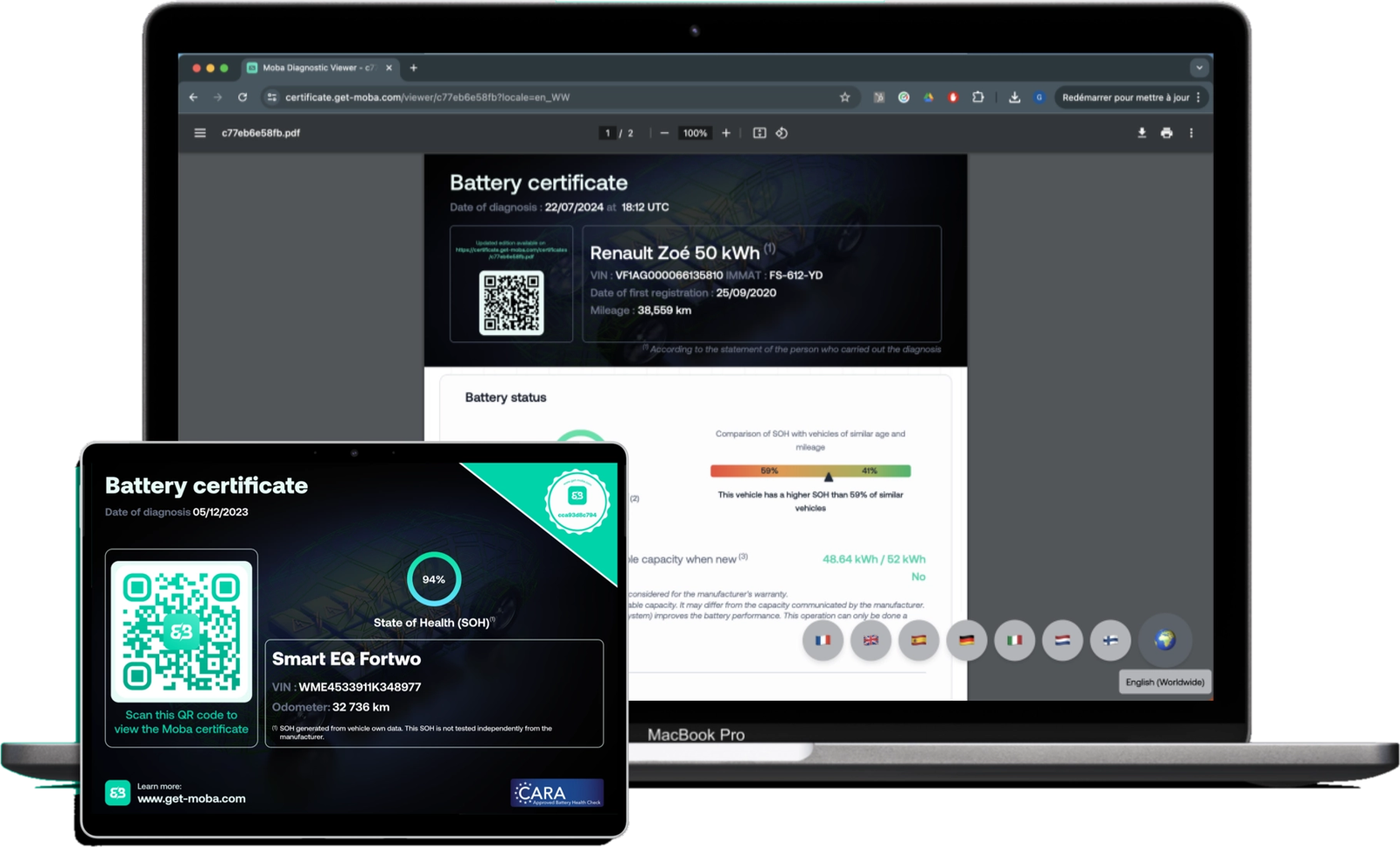The image size is (1400, 847).
Task: Select the United Kingdom flag language
Action: pyautogui.click(x=871, y=640)
